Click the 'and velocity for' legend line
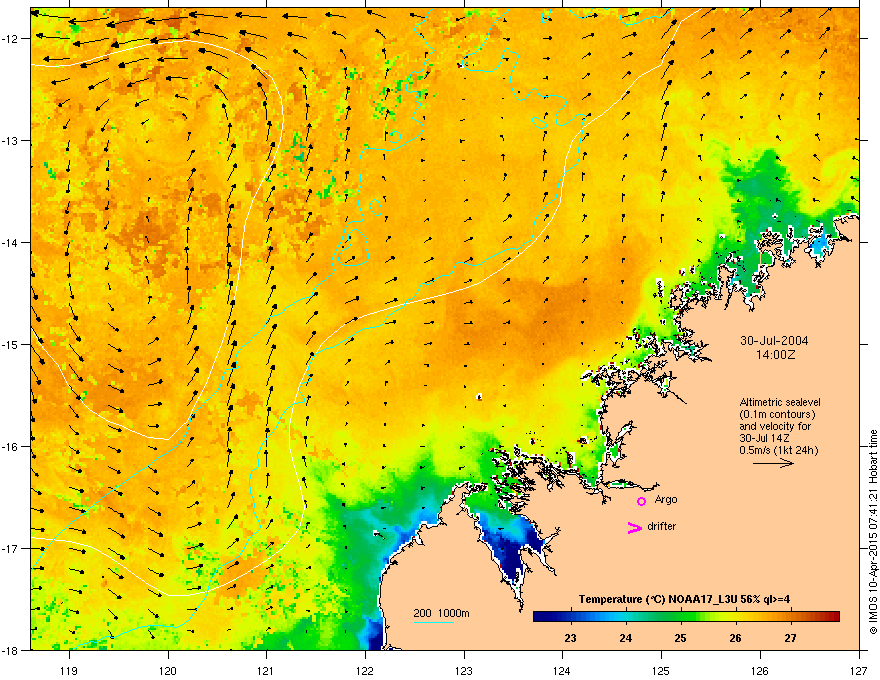The image size is (880, 680). pos(775,426)
